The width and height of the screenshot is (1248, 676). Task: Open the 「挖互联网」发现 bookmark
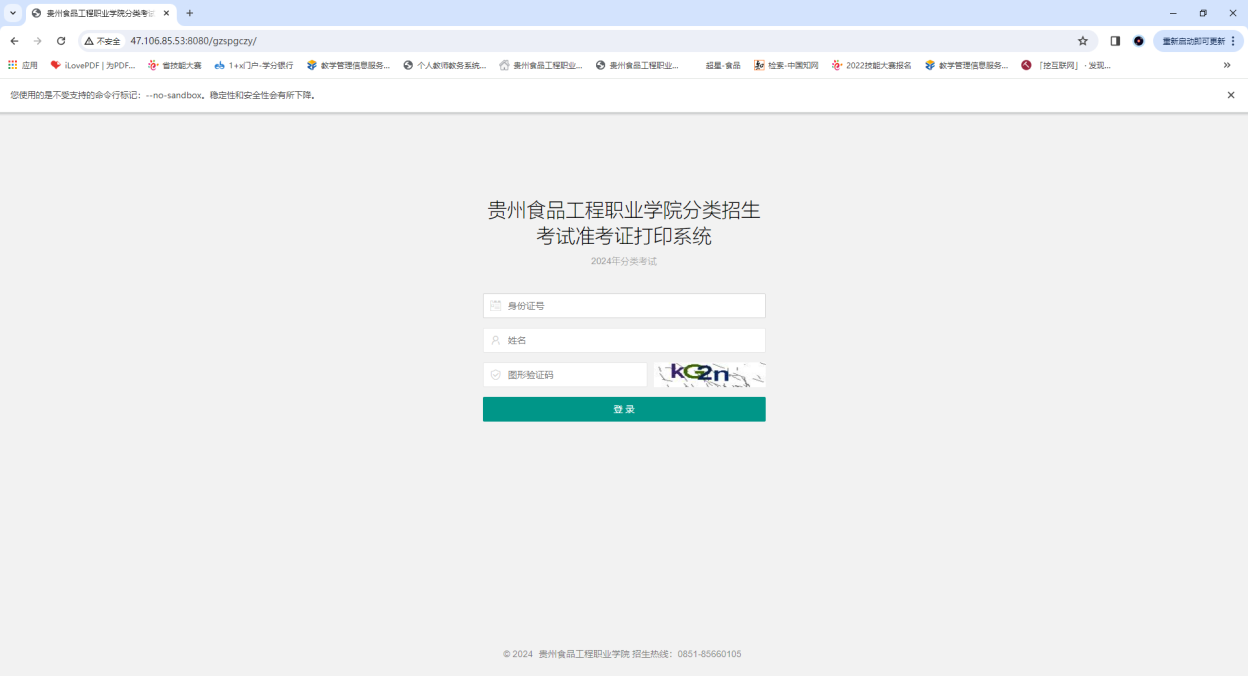coord(1065,65)
